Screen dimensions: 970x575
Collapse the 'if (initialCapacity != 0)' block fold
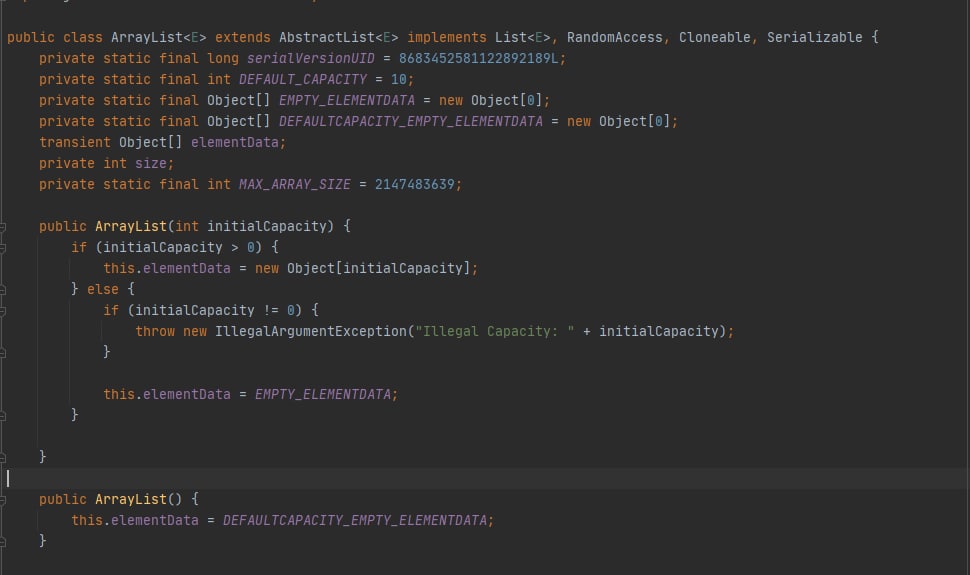coord(2,311)
